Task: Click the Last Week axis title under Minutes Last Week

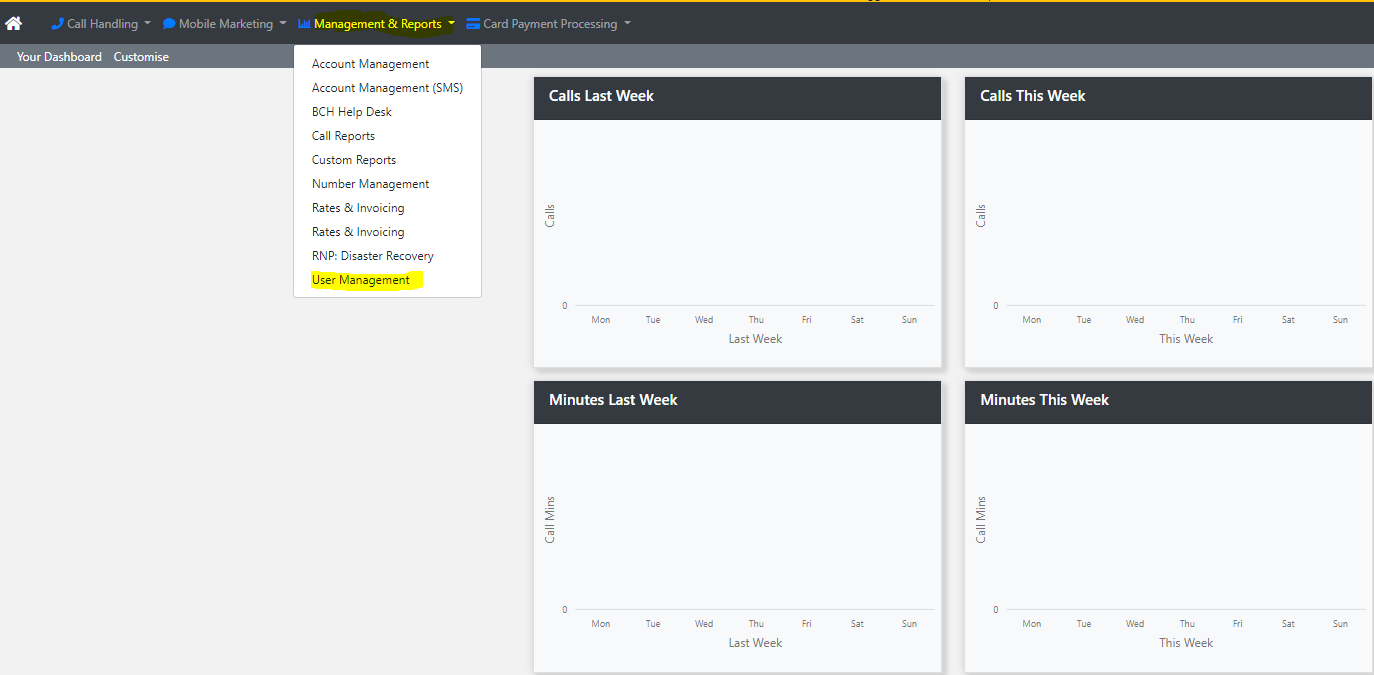Action: tap(755, 643)
